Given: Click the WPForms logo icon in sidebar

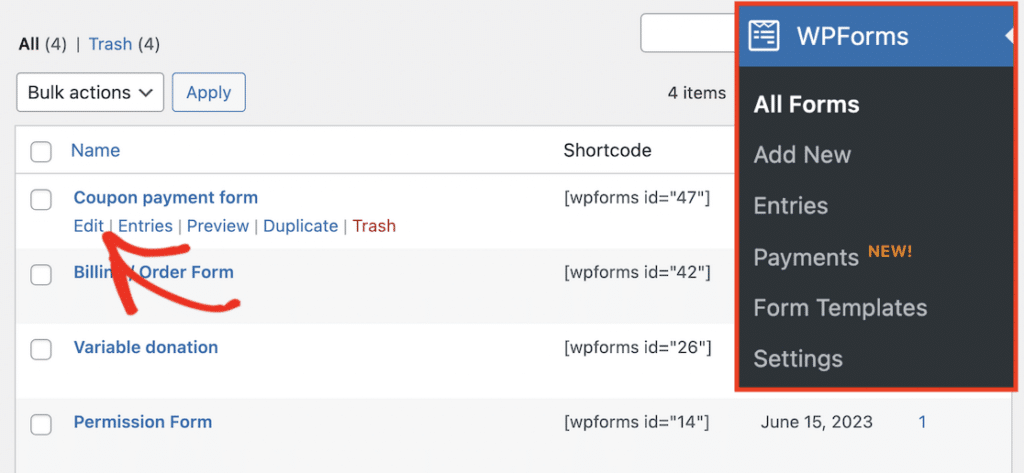Looking at the screenshot, I should (764, 36).
